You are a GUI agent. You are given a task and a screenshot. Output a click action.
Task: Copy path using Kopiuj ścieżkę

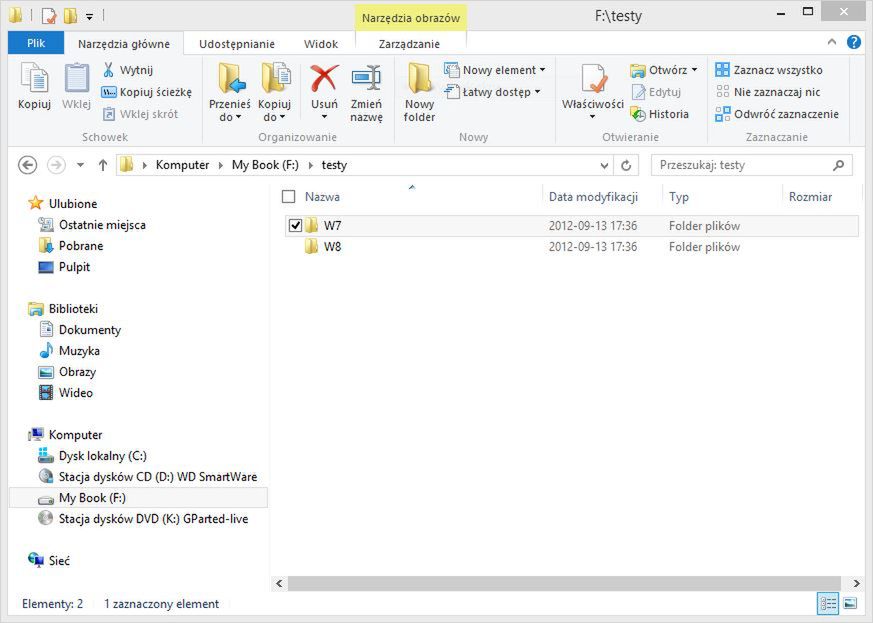coord(146,92)
